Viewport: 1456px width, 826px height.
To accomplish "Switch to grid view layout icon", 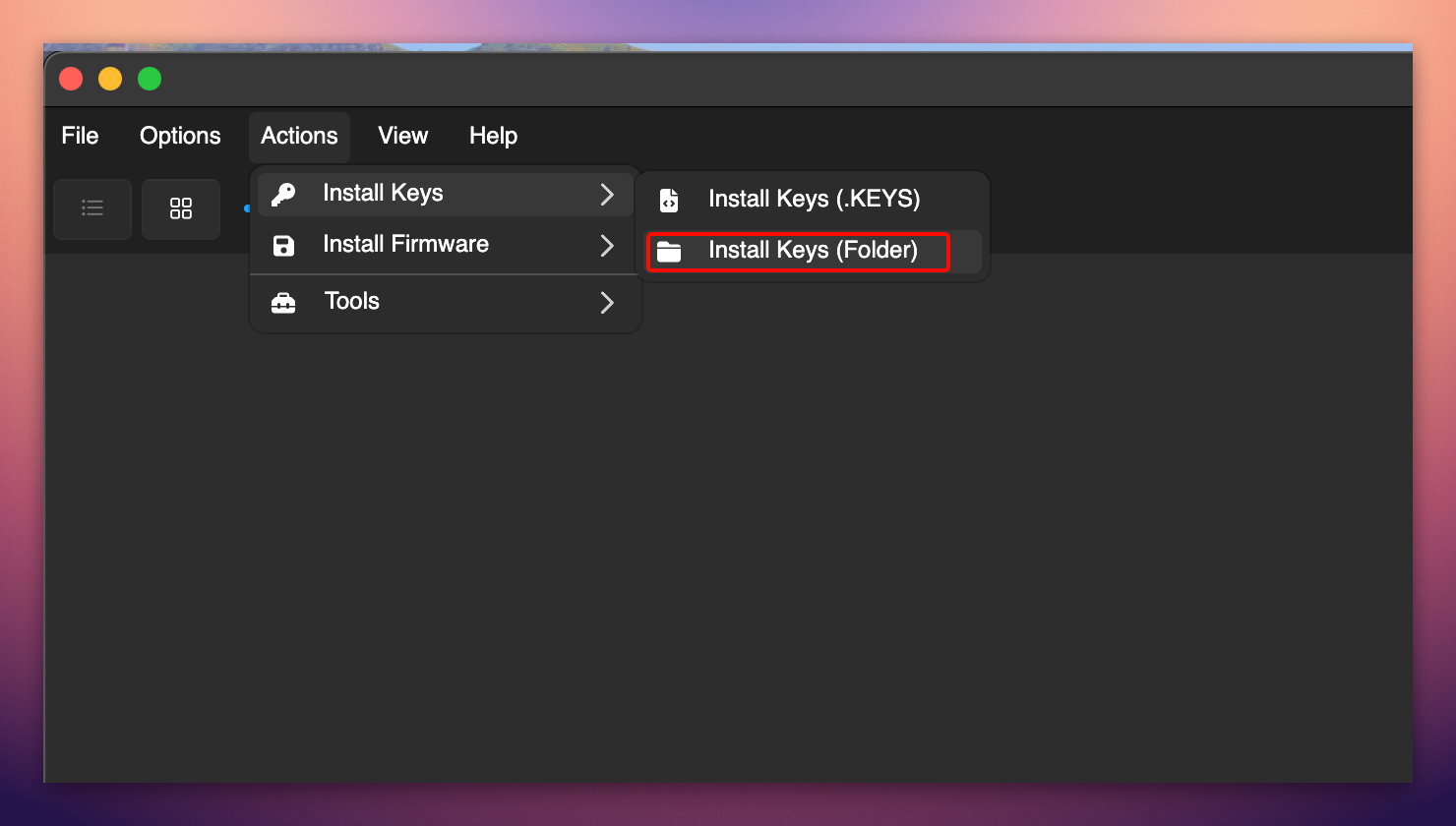I will [x=181, y=208].
